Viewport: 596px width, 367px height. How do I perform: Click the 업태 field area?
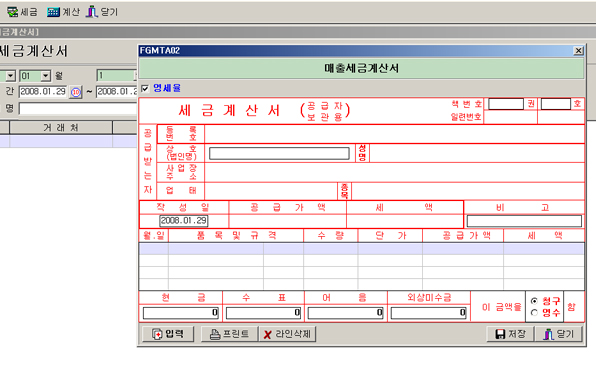pyautogui.click(x=271, y=191)
